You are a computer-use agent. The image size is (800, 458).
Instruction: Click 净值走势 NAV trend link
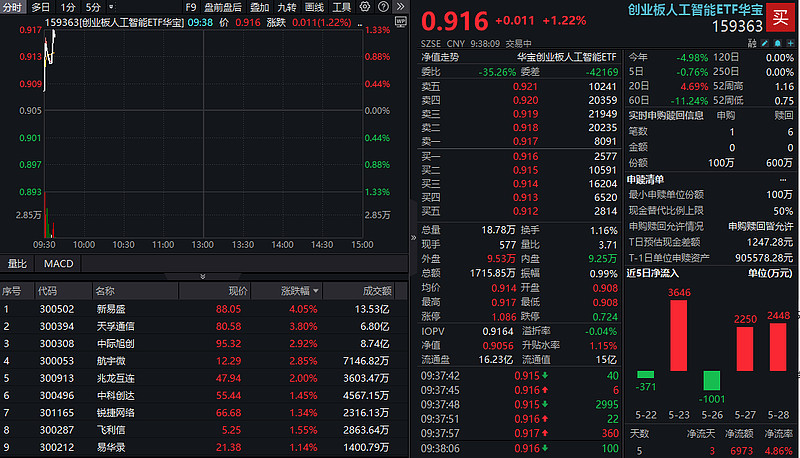click(440, 57)
